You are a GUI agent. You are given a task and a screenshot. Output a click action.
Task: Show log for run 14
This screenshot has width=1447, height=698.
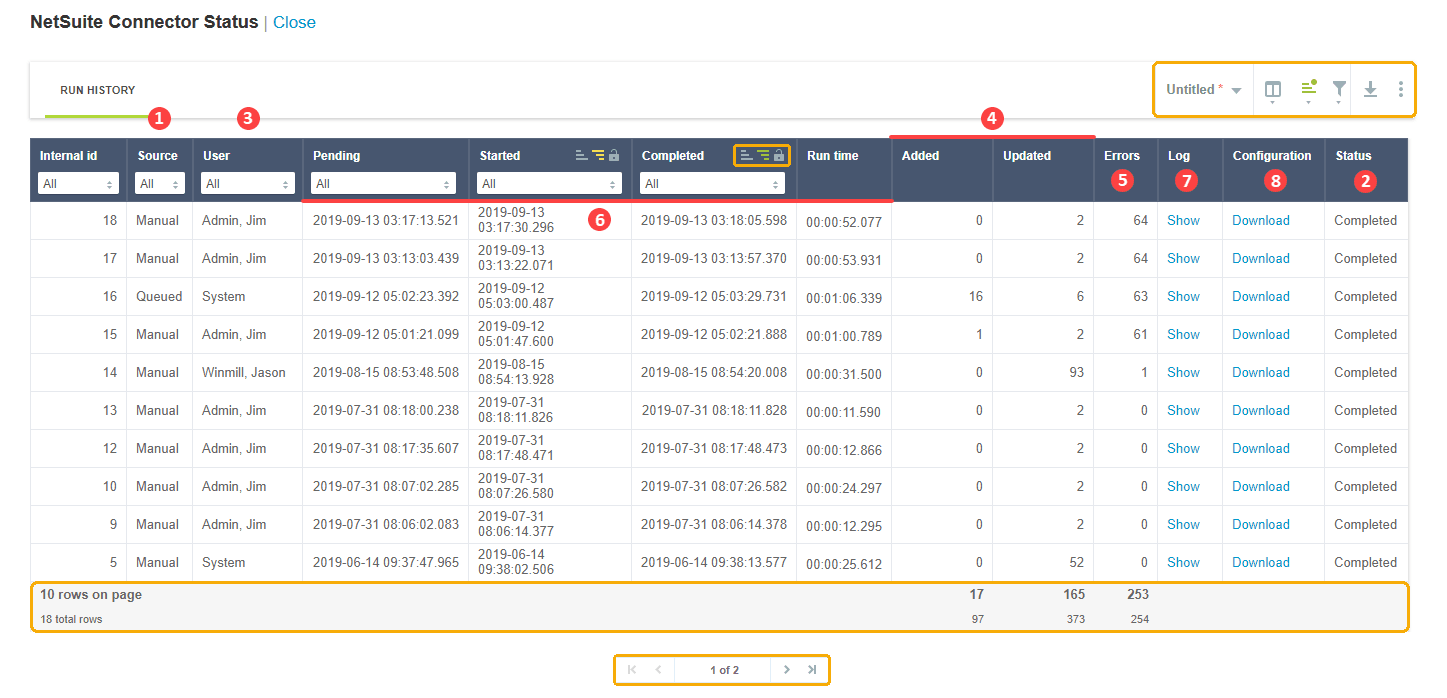(1183, 372)
